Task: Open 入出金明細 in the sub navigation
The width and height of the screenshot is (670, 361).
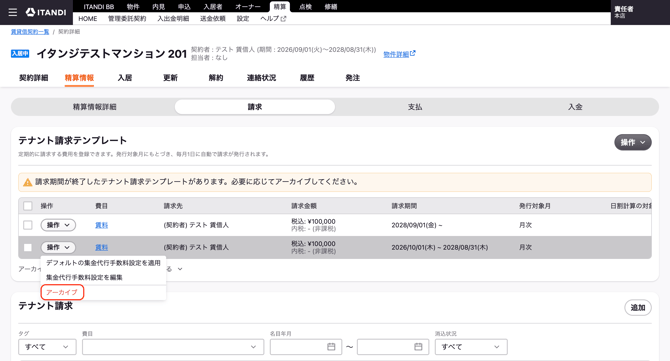Action: click(x=173, y=19)
